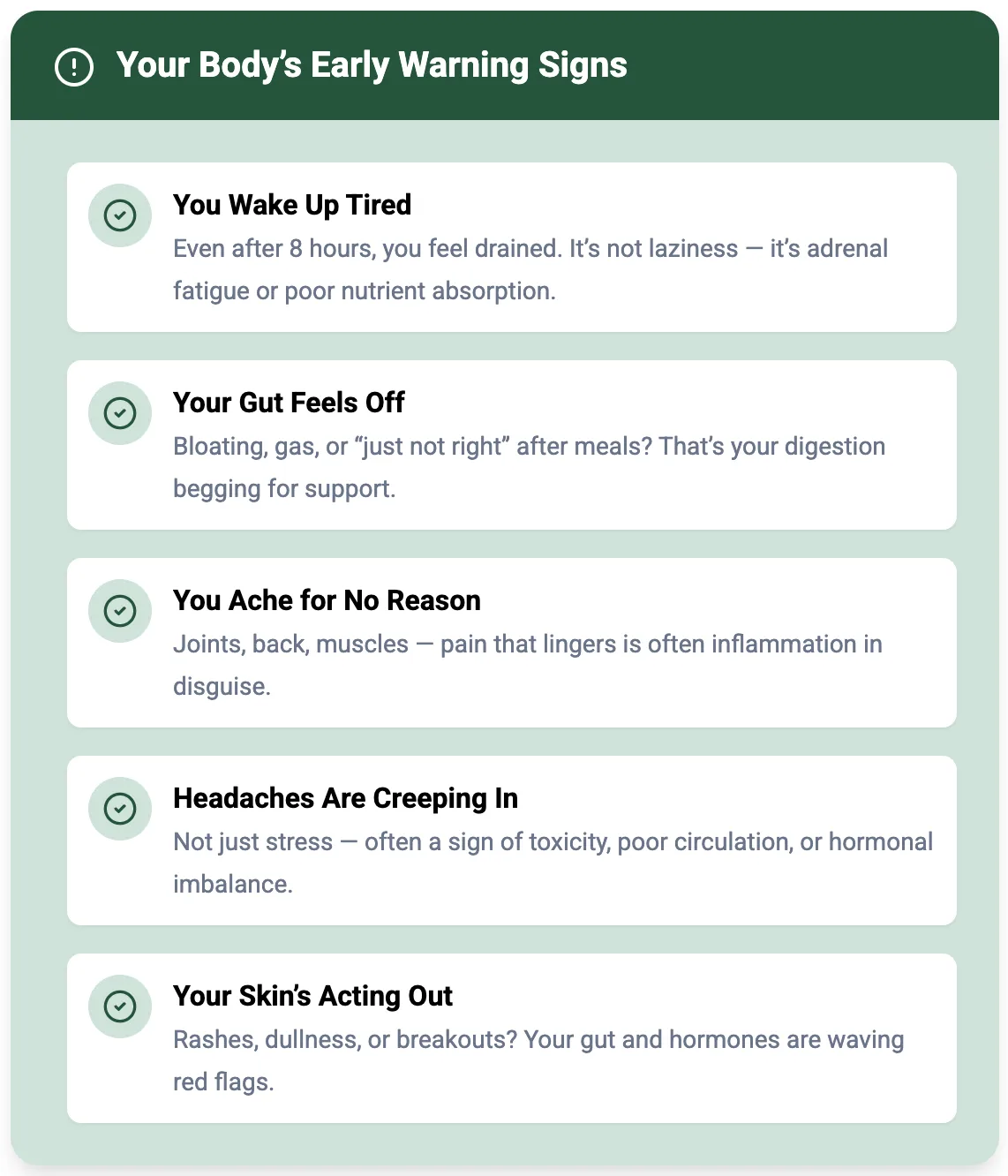Click the joints, back, muscles description text
Screen dimensions: 1008x1176
pyautogui.click(x=528, y=665)
